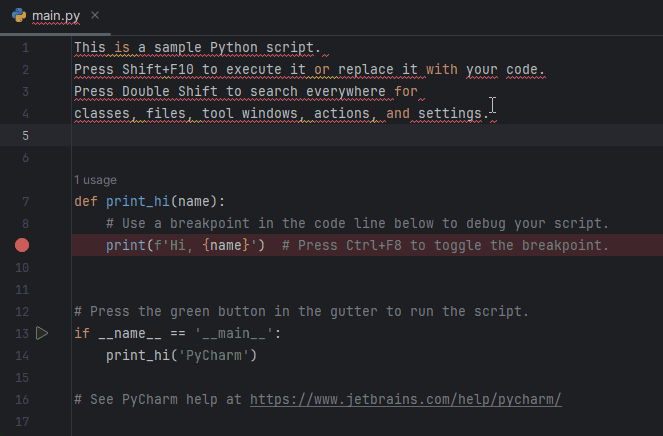
Task: Click the Python file icon on main.py tab
Action: point(19,15)
